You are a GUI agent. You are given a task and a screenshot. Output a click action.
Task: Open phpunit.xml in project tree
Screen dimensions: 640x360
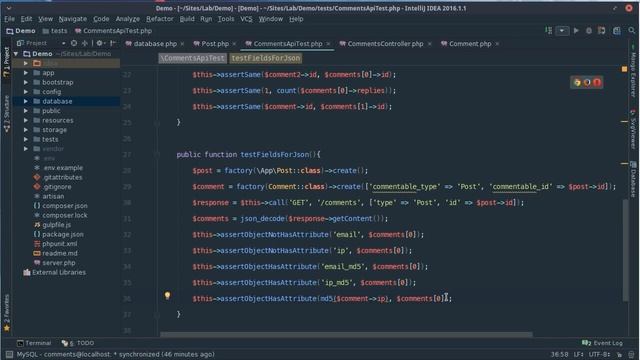56,244
